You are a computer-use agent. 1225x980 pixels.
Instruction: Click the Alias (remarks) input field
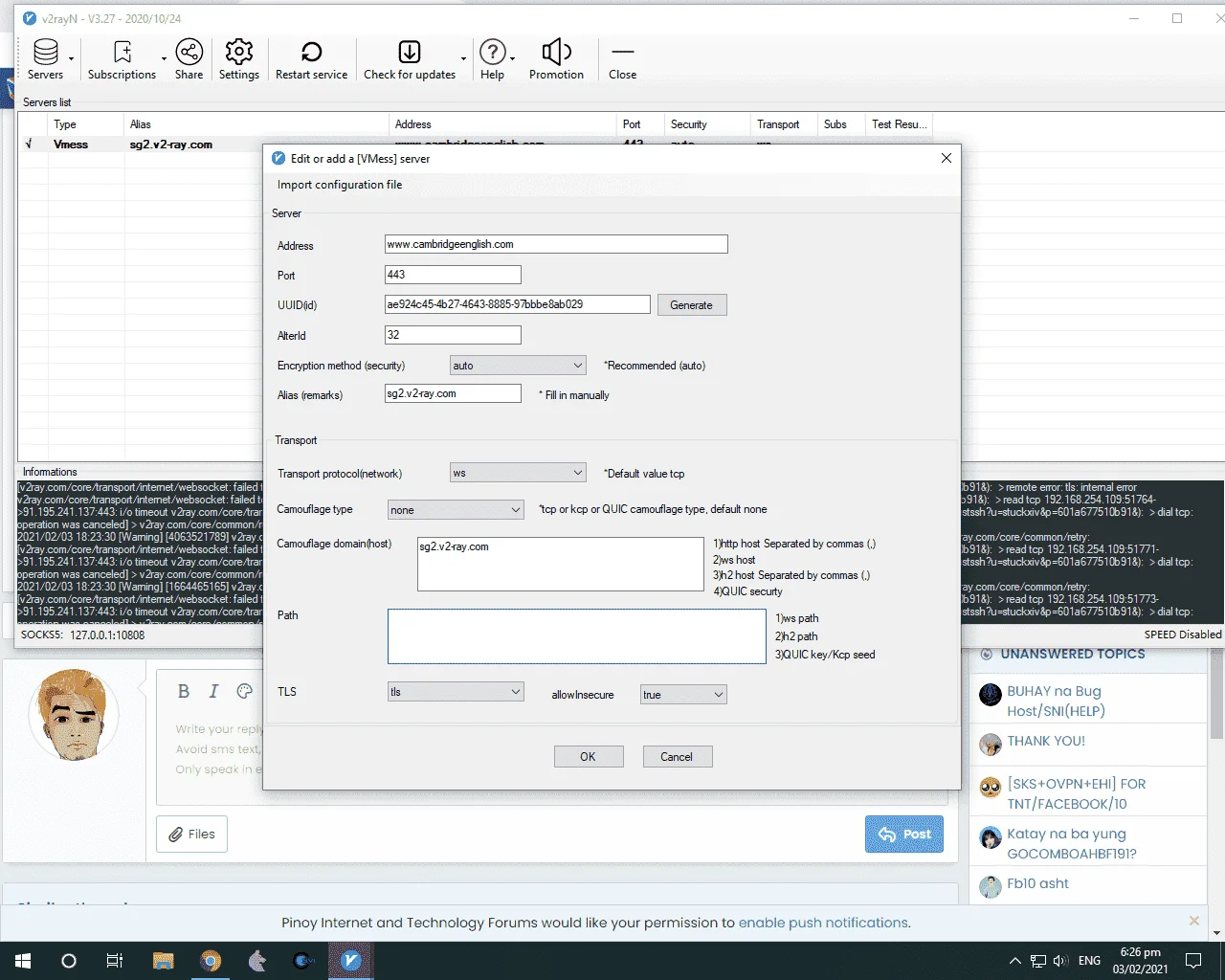[x=453, y=393]
